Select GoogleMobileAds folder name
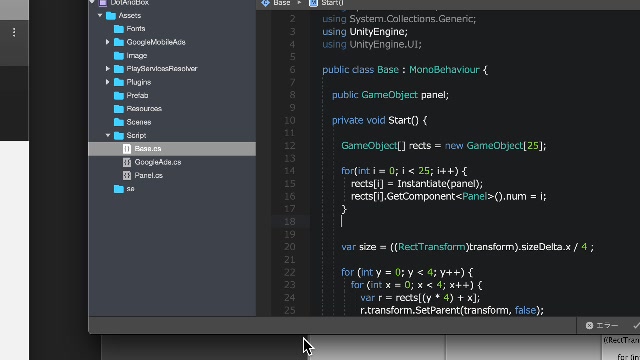 [156, 42]
